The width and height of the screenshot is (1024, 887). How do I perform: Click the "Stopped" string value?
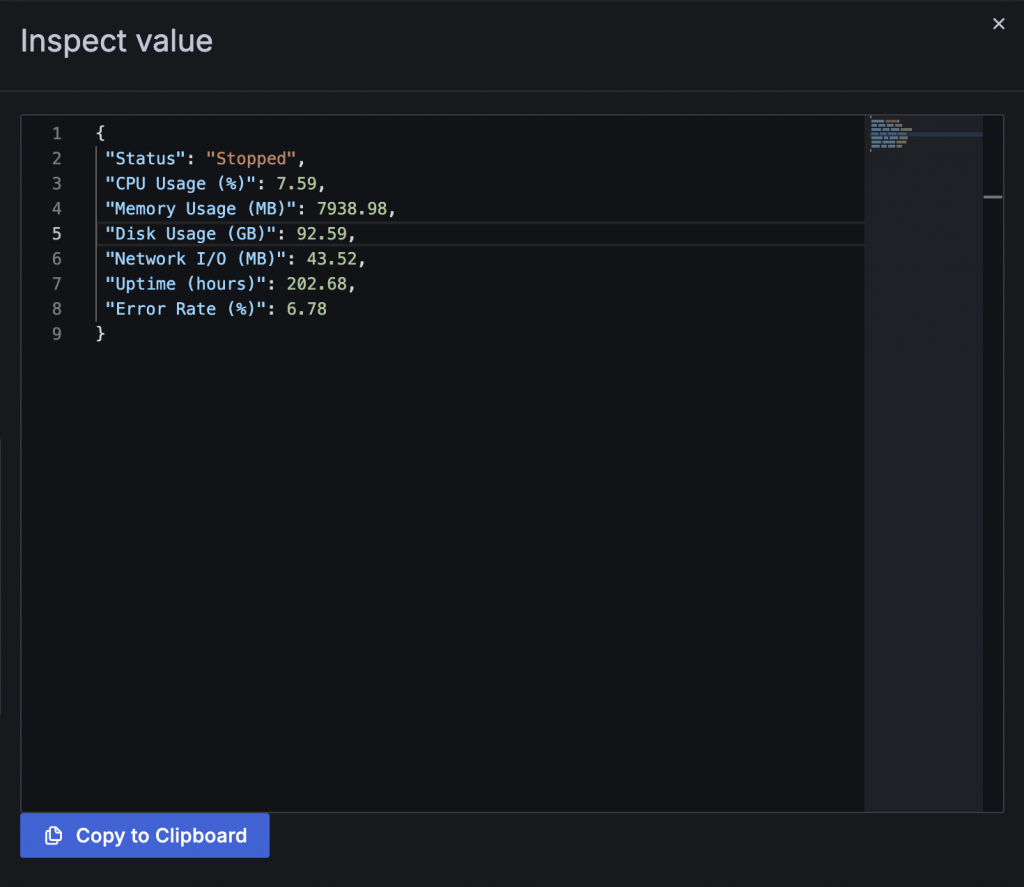251,158
